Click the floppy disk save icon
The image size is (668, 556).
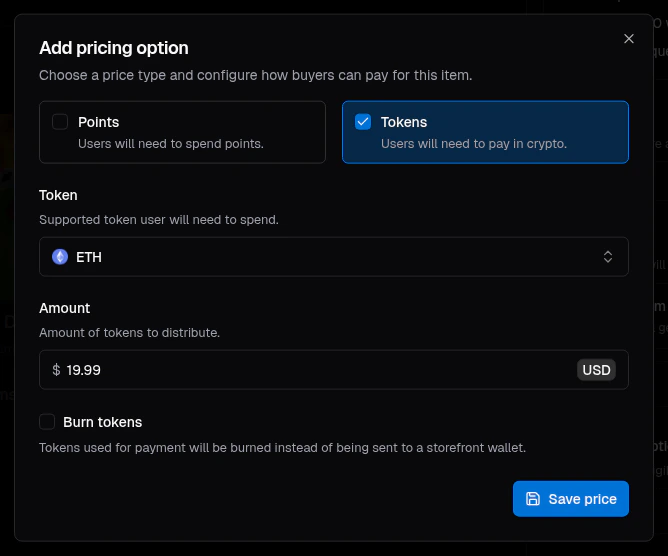click(x=533, y=499)
